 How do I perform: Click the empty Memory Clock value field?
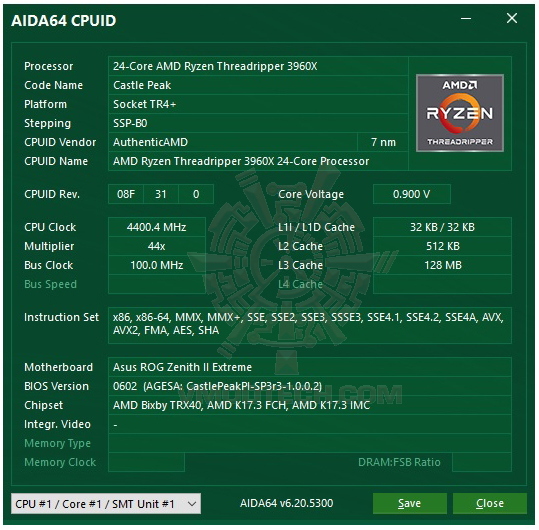(146, 462)
